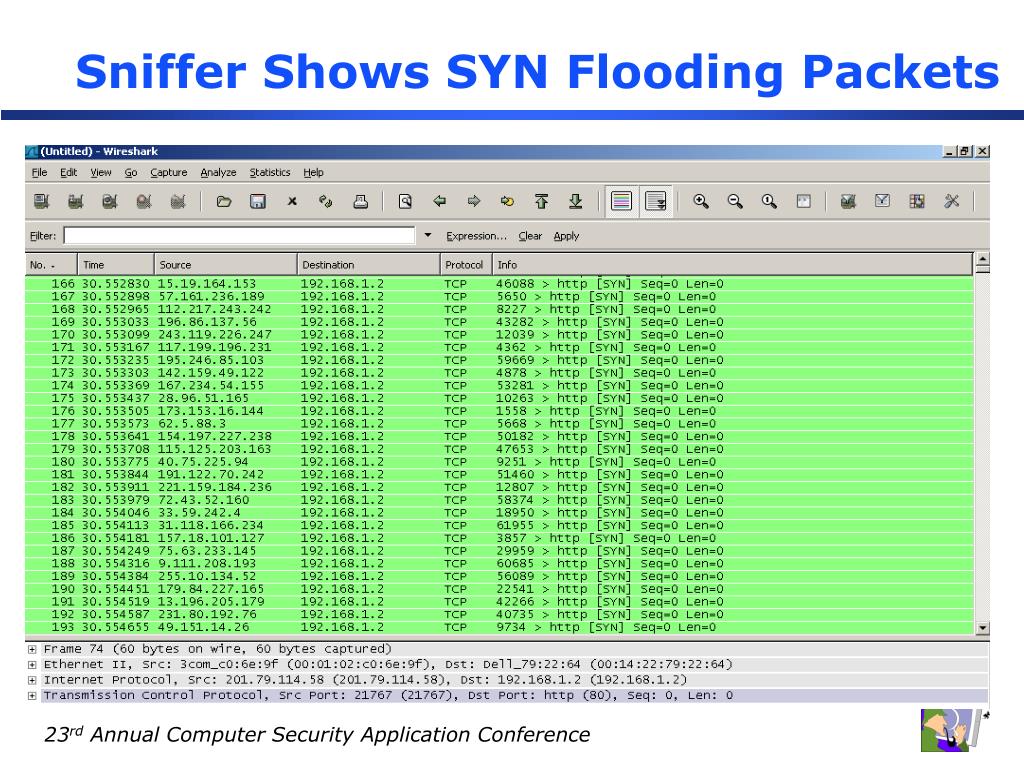Sort by the Source column header
The width and height of the screenshot is (1024, 768).
click(x=226, y=264)
